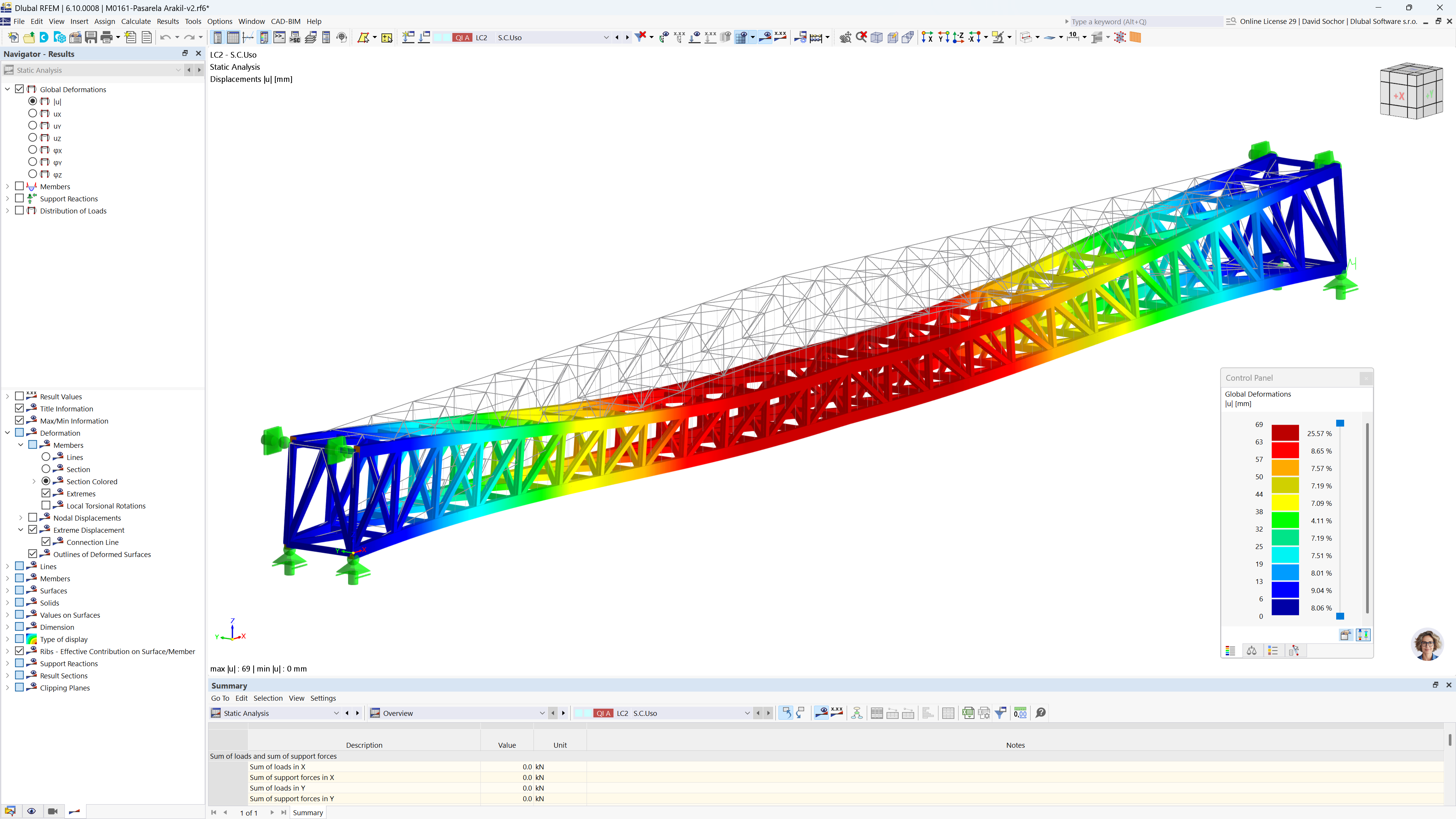Expand the Support Reactions tree item

click(7, 198)
